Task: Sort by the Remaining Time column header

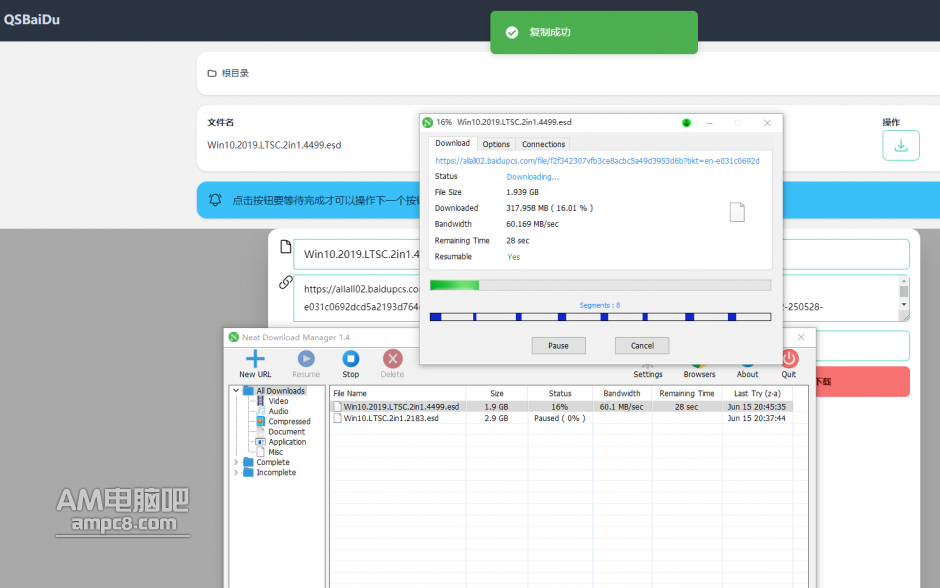Action: tap(687, 393)
